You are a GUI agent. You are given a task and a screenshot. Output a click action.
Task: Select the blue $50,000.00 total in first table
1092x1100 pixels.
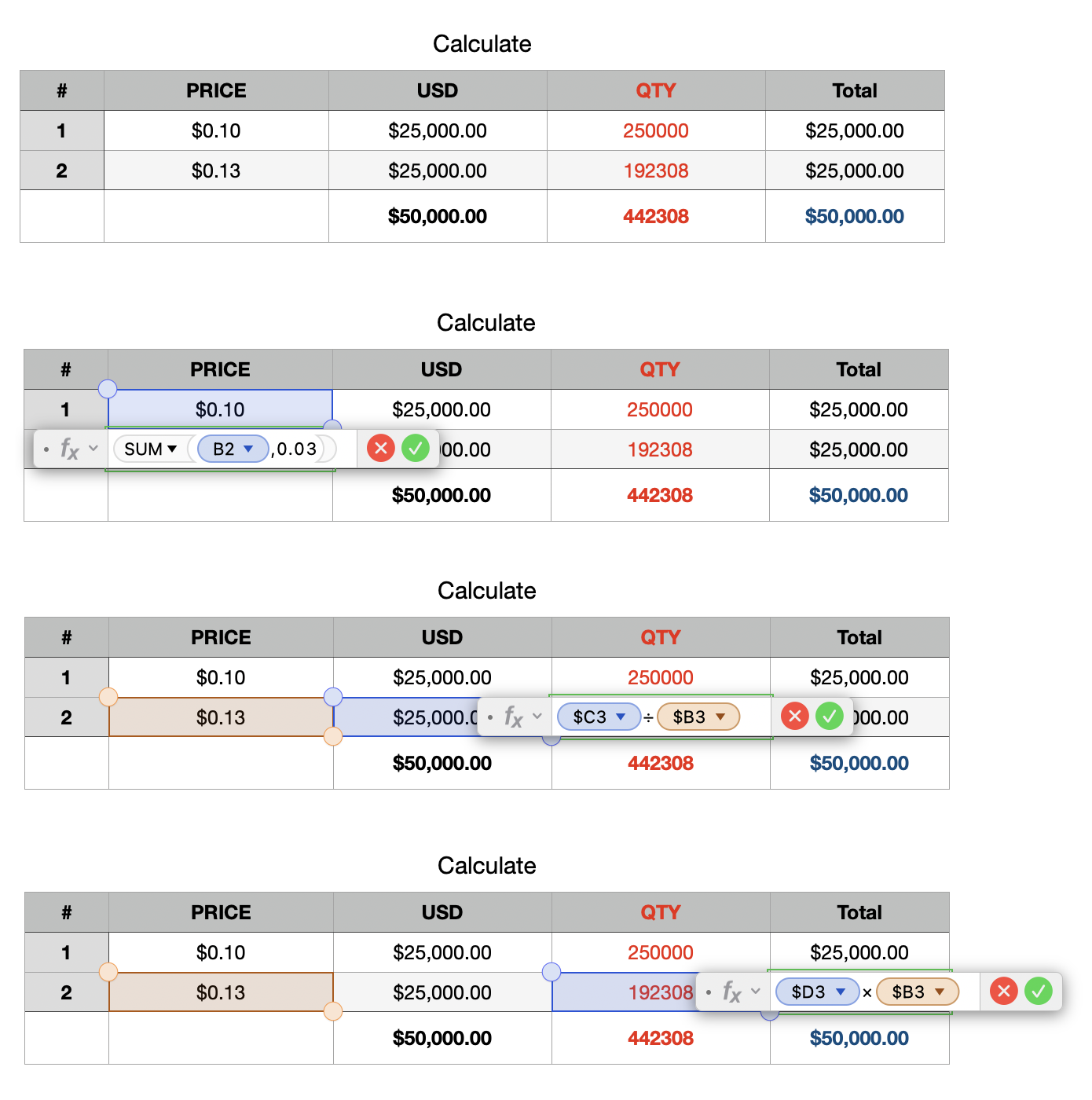[854, 216]
